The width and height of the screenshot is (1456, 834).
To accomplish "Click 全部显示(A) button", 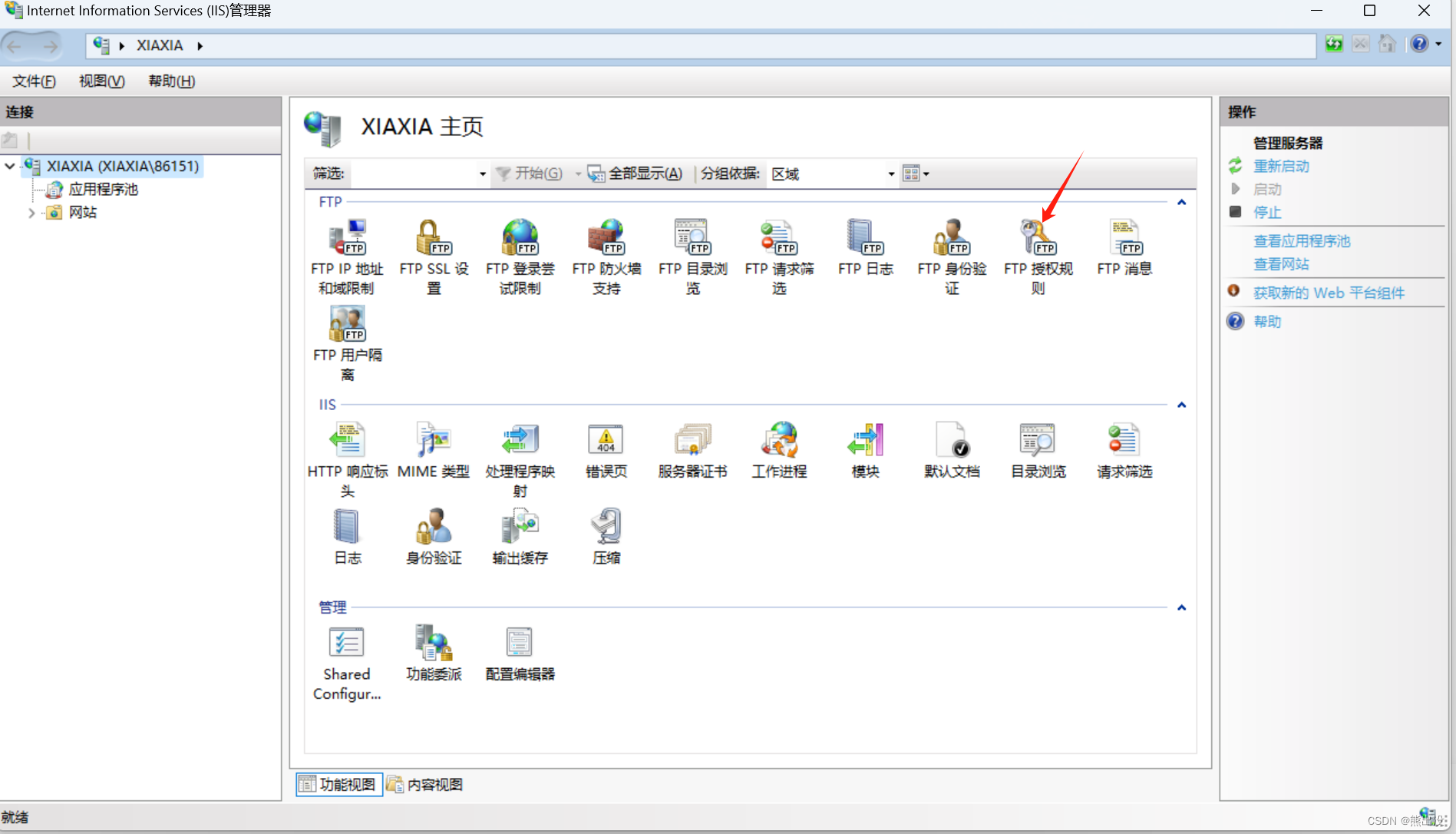I will pyautogui.click(x=635, y=174).
